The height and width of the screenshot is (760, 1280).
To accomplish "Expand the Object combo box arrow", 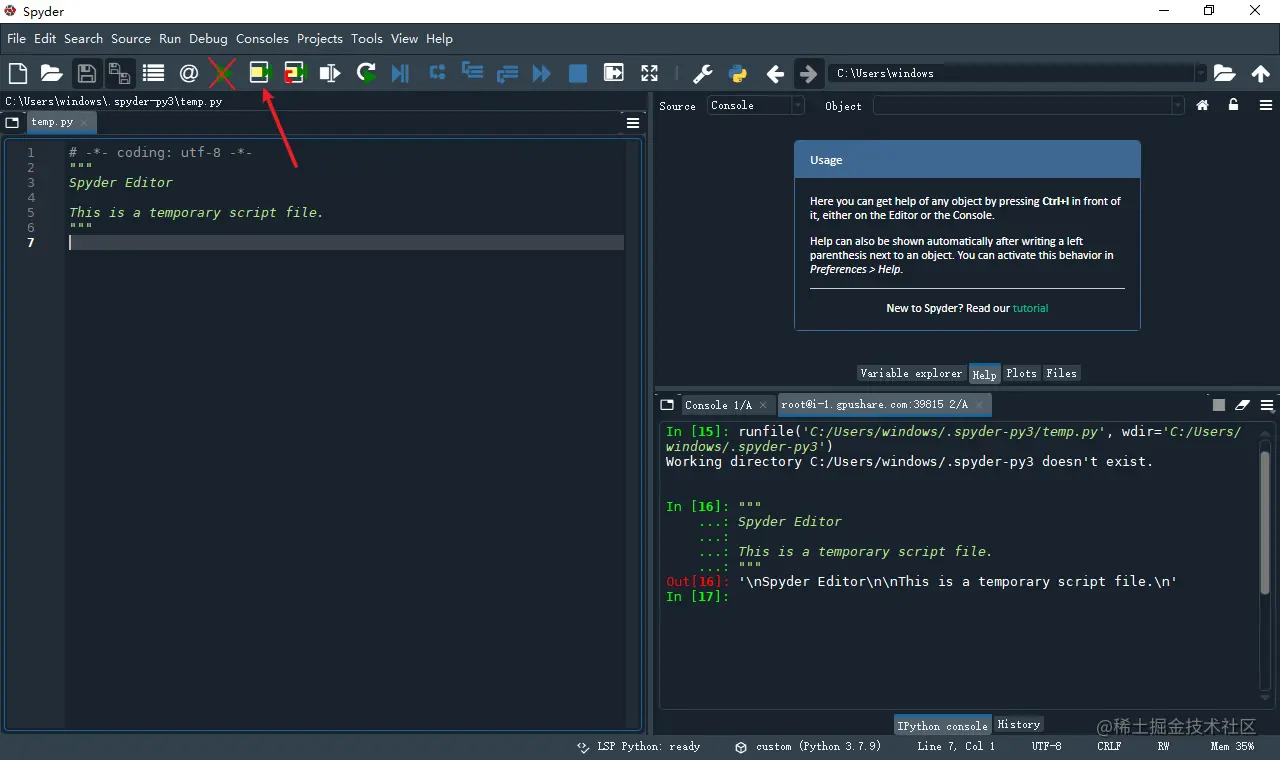I will click(x=1178, y=105).
